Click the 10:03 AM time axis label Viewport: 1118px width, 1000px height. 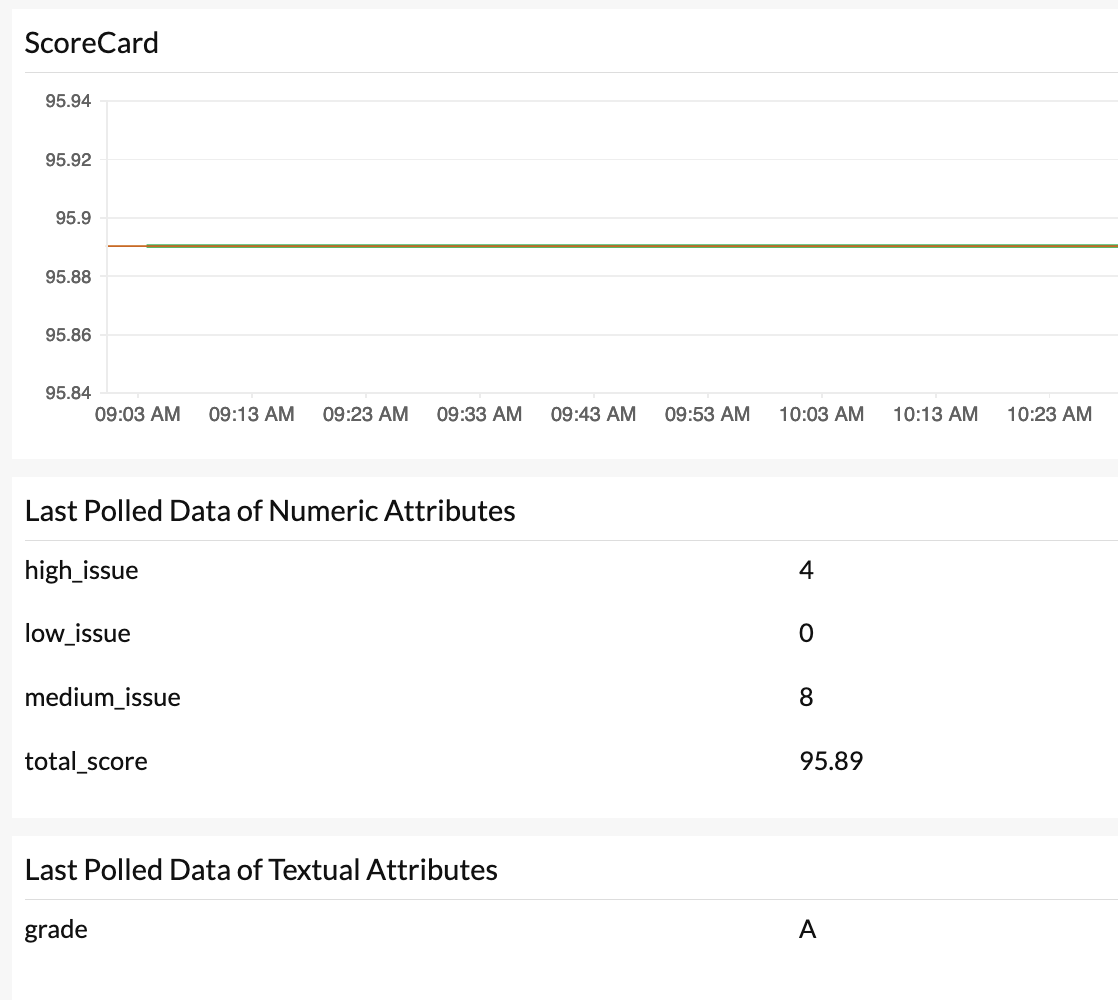point(821,414)
